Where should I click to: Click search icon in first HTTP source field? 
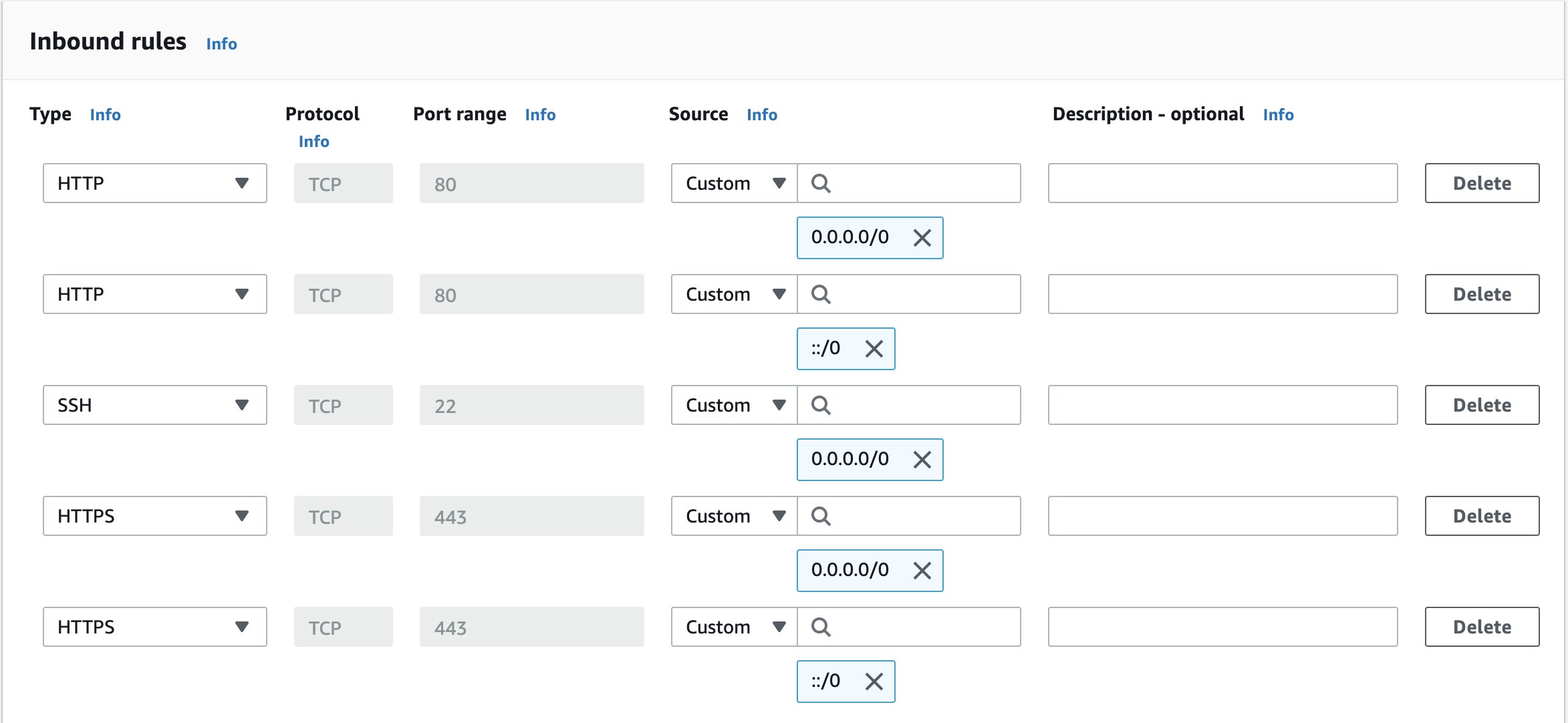tap(821, 183)
